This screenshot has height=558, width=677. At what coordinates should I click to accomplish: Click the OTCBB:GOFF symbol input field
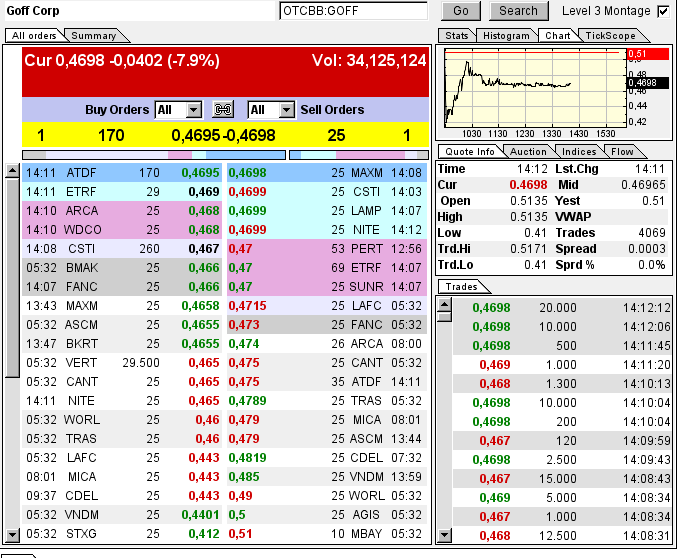[x=354, y=11]
